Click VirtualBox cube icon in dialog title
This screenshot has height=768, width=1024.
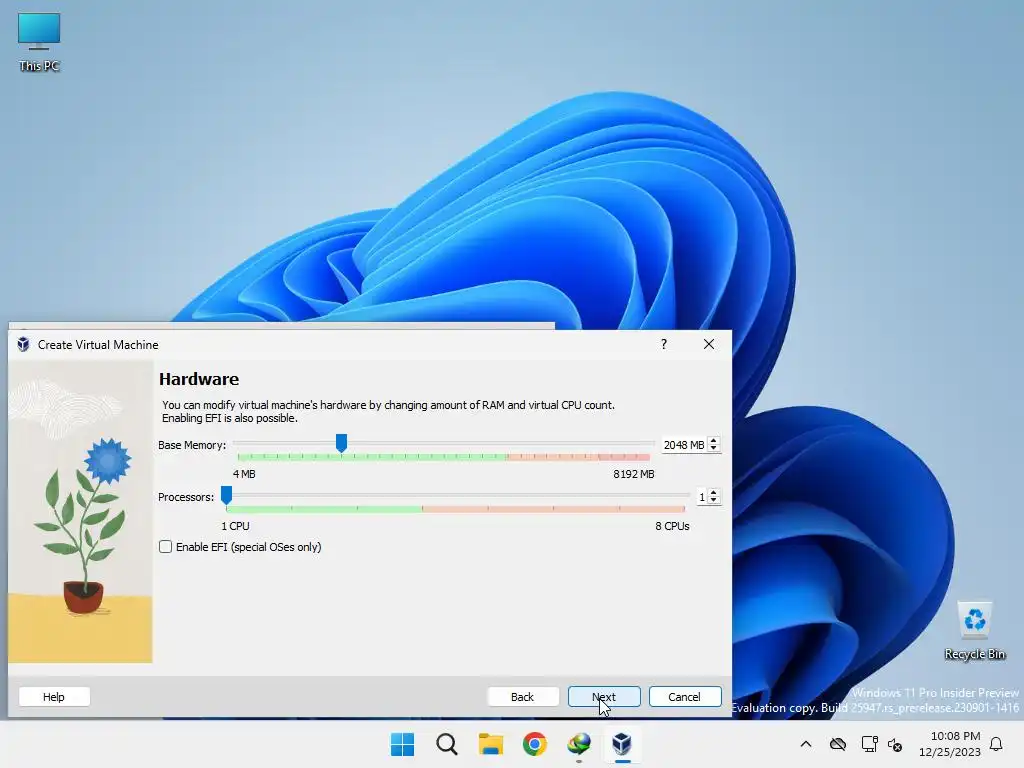(x=24, y=344)
